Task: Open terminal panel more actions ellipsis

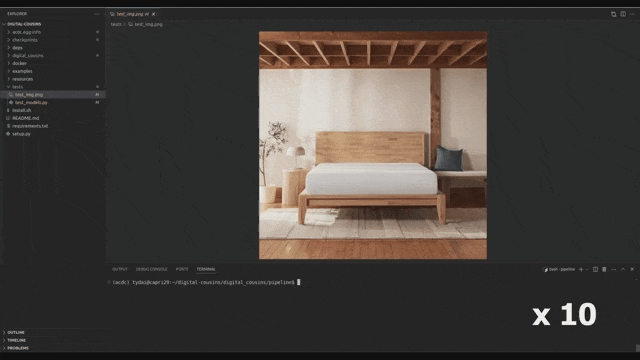Action: [613, 269]
